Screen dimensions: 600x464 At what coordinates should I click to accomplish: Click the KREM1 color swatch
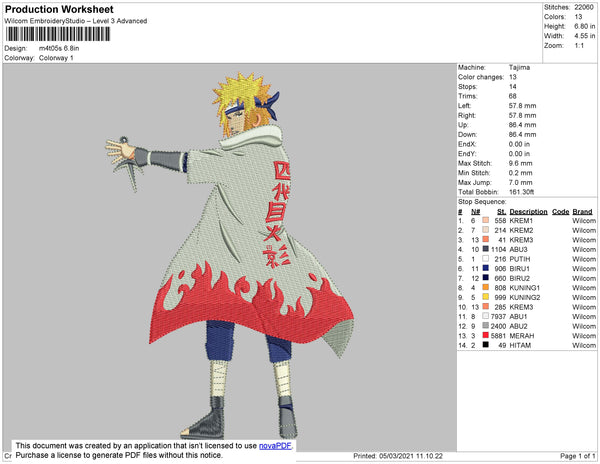486,220
